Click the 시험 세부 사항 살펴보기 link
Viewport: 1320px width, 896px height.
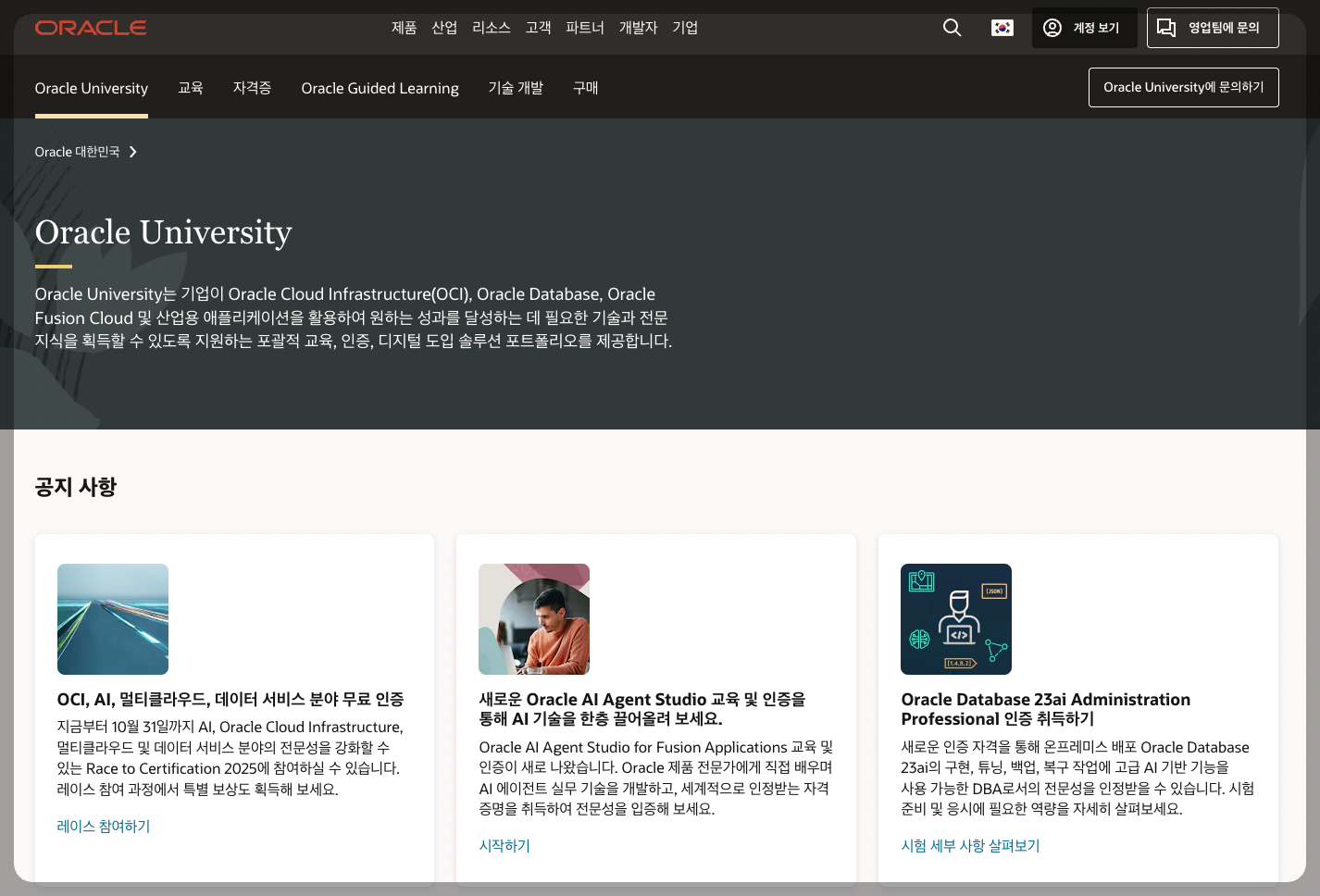coord(970,846)
